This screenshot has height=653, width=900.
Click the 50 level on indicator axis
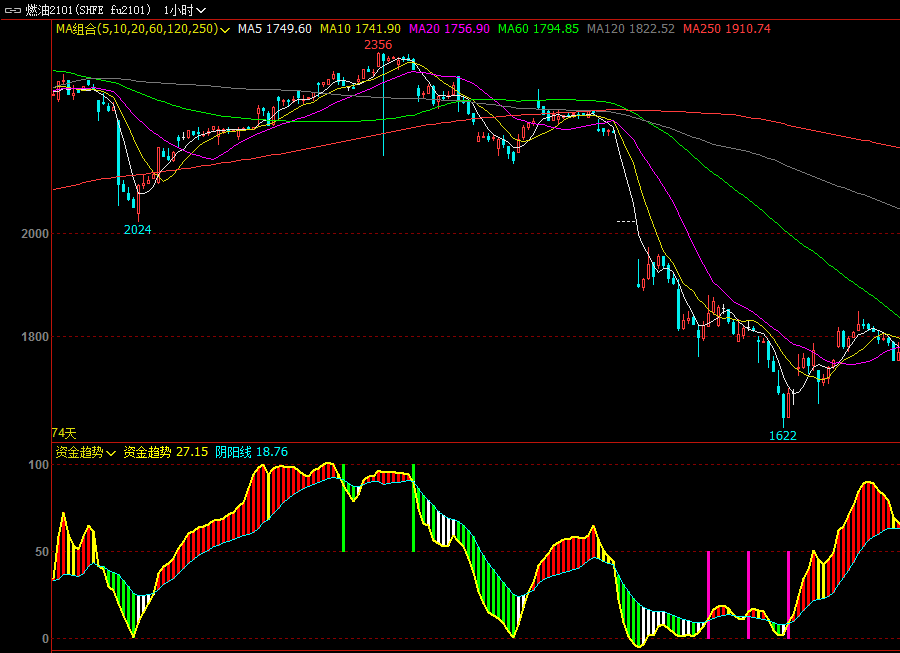(42, 552)
